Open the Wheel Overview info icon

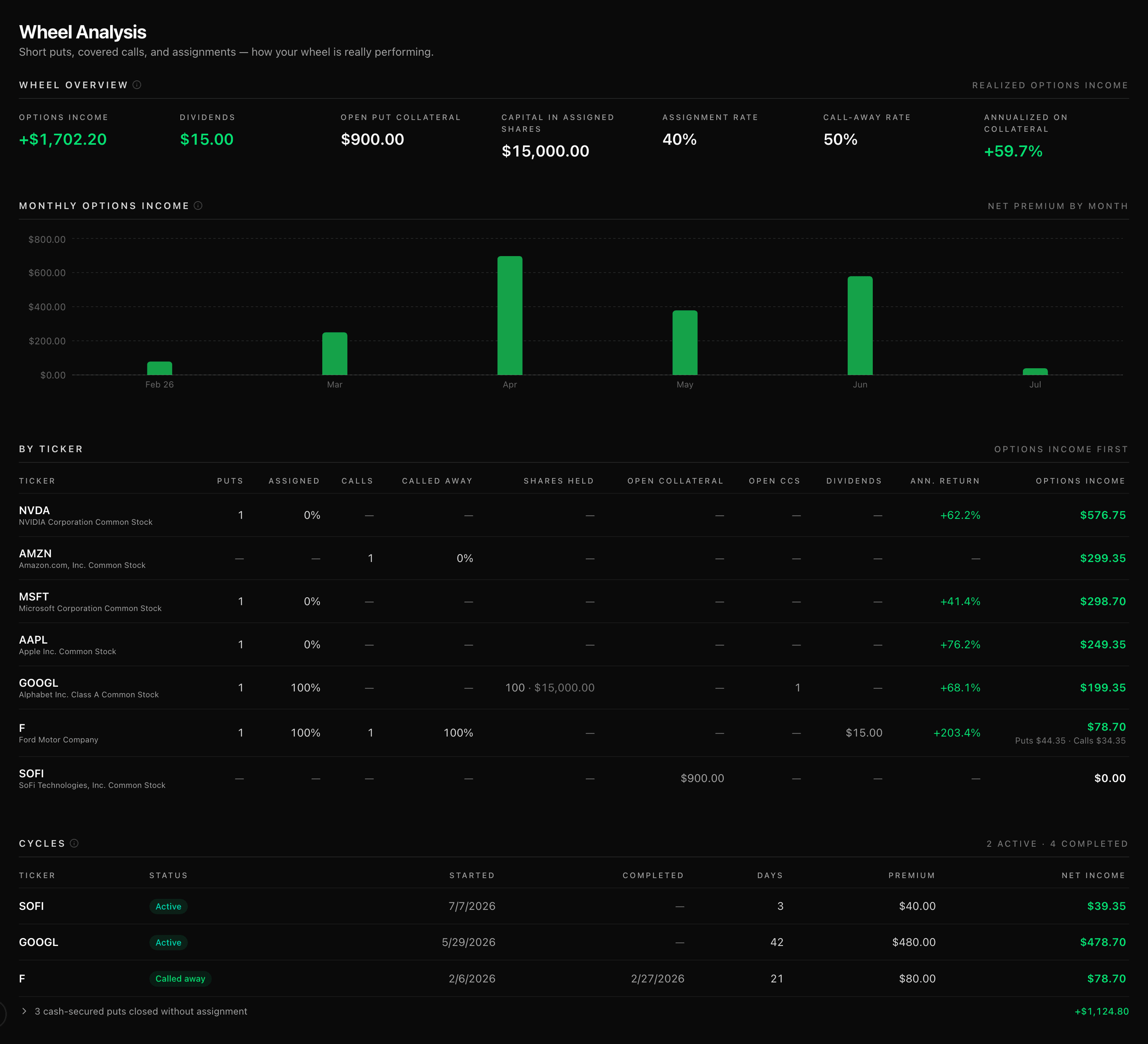coord(137,85)
